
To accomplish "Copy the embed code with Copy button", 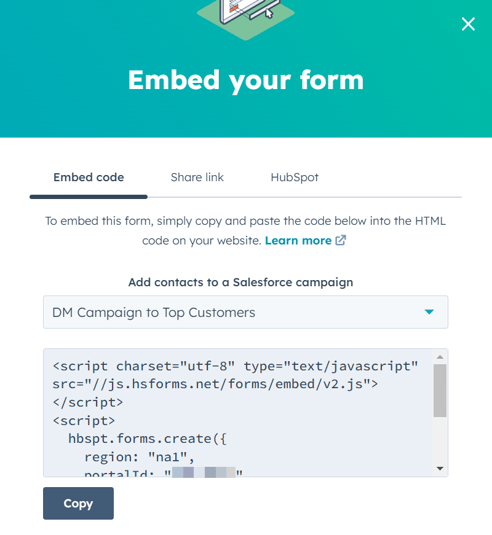I will pos(78,503).
